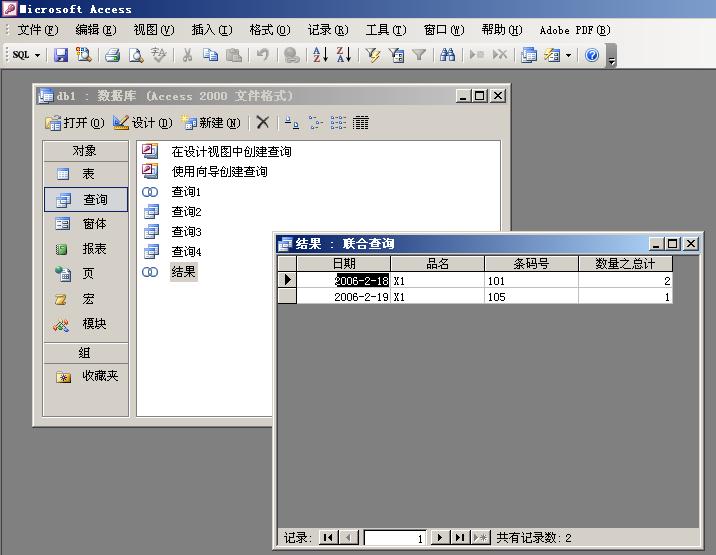
Task: Show the database window icon
Action: tap(529, 55)
